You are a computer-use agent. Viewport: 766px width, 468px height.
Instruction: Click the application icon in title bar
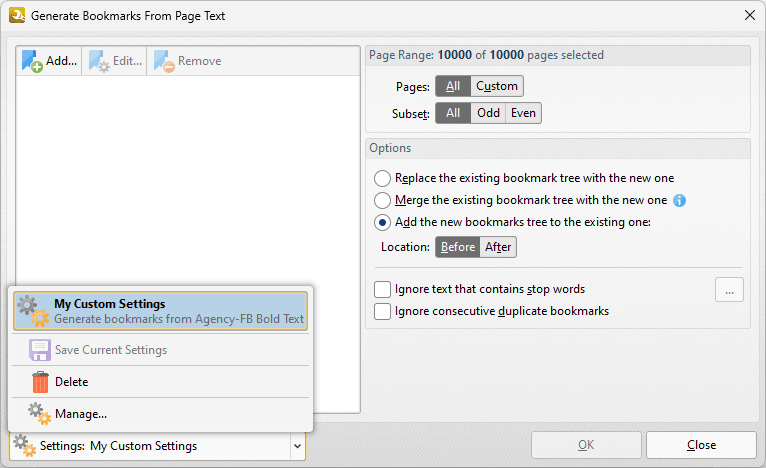(17, 15)
